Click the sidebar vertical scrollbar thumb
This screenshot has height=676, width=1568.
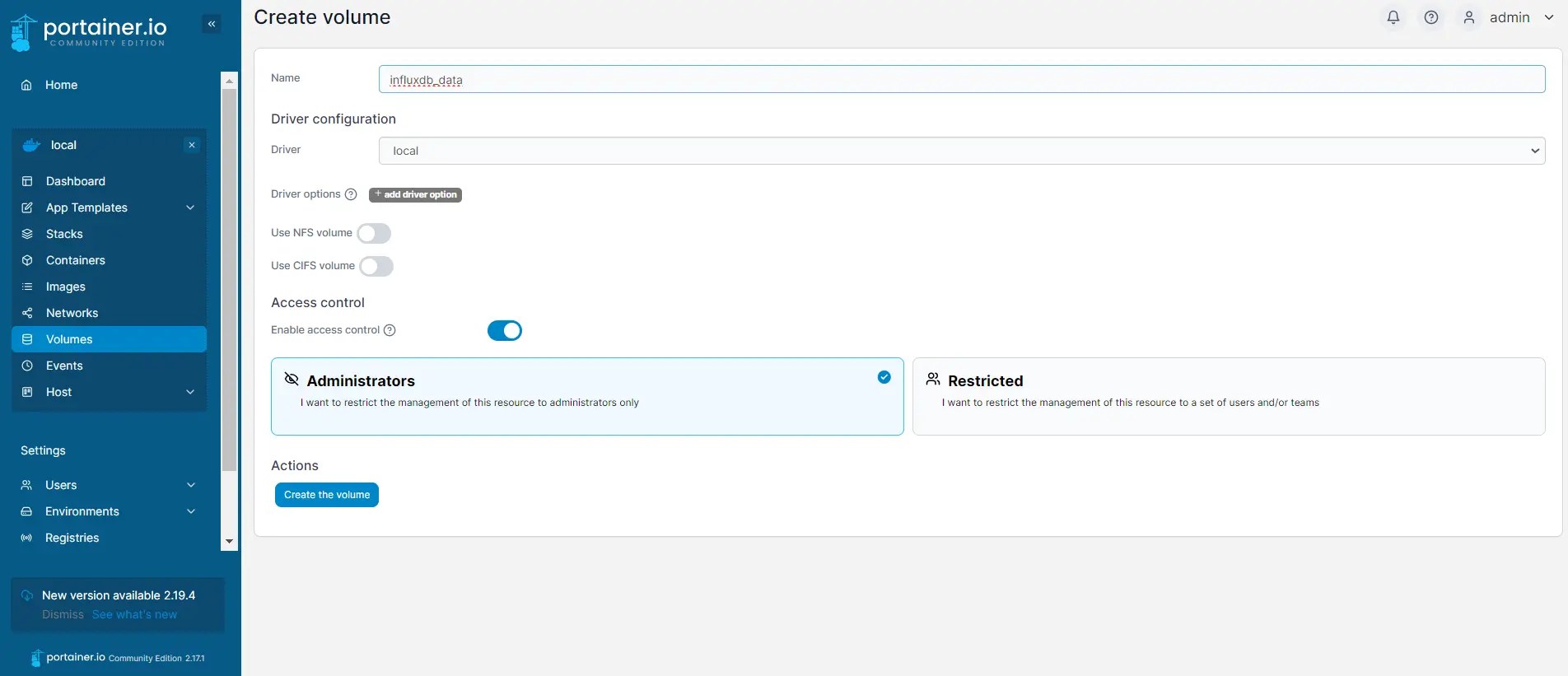[x=230, y=280]
